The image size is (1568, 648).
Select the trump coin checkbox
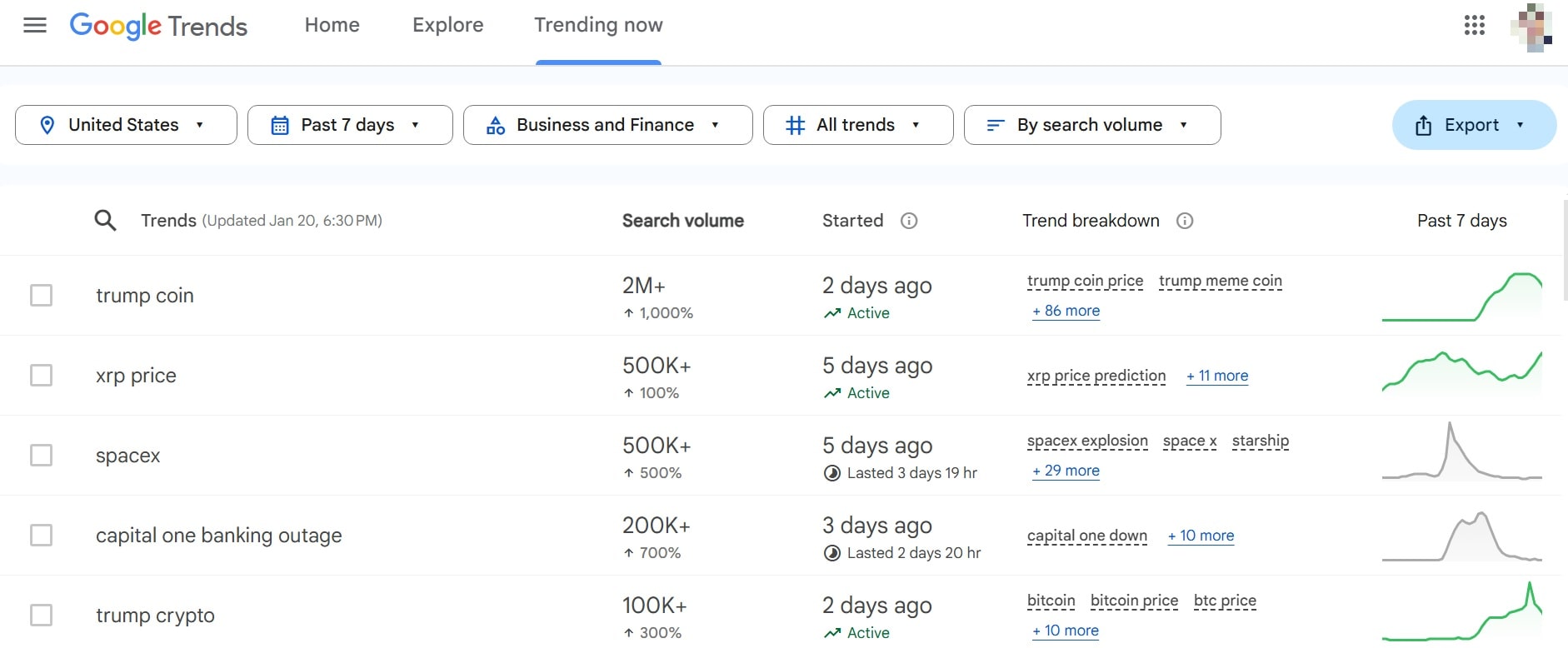coord(42,296)
